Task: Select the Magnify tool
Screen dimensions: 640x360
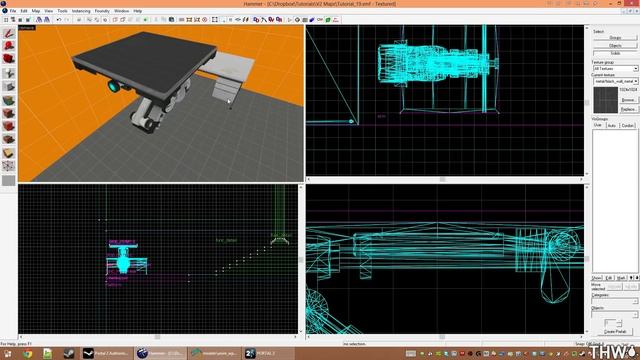Action: 9,46
